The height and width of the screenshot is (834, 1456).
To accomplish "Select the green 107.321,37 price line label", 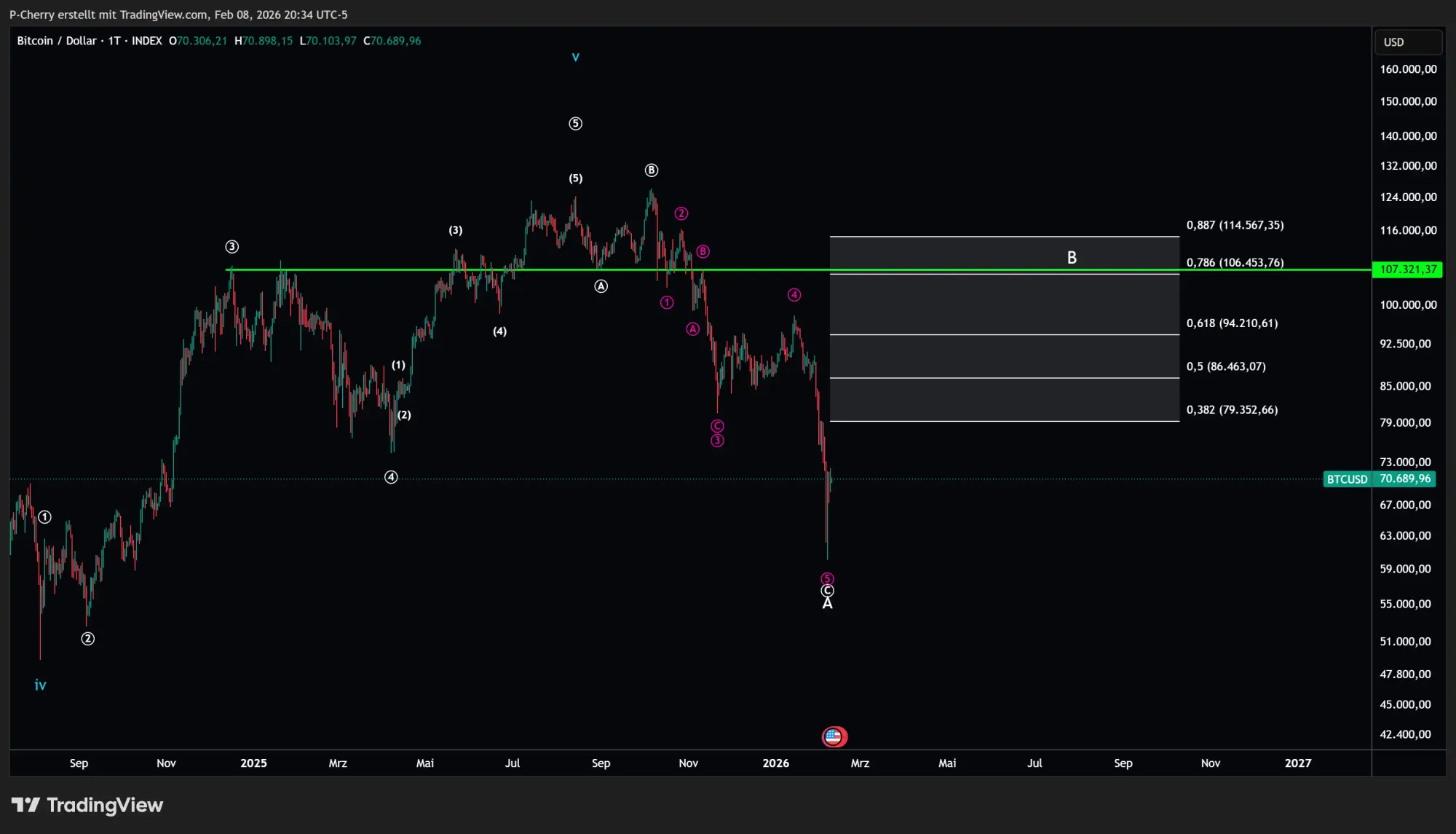I will coord(1408,270).
